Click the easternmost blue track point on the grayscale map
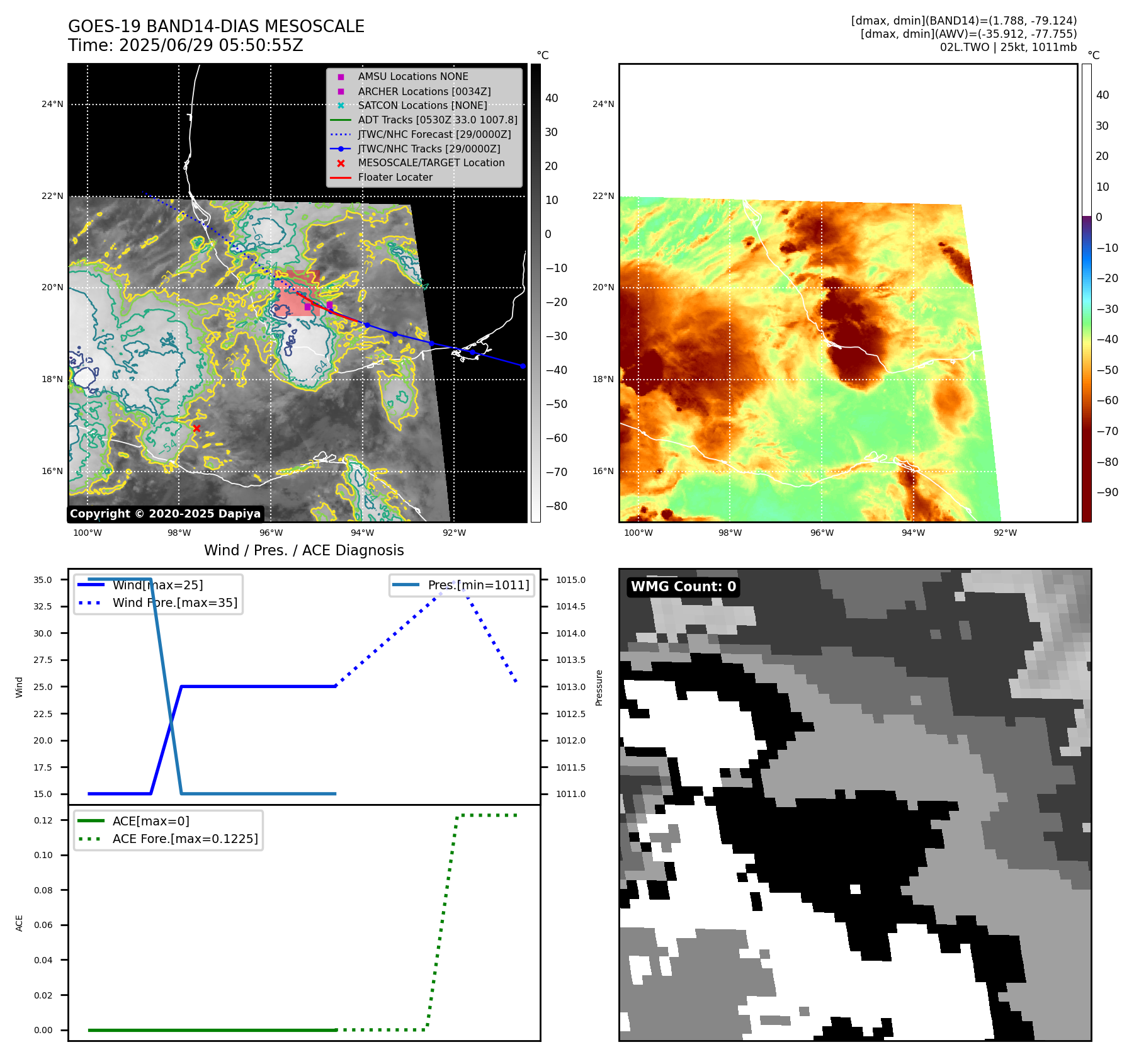 point(523,366)
